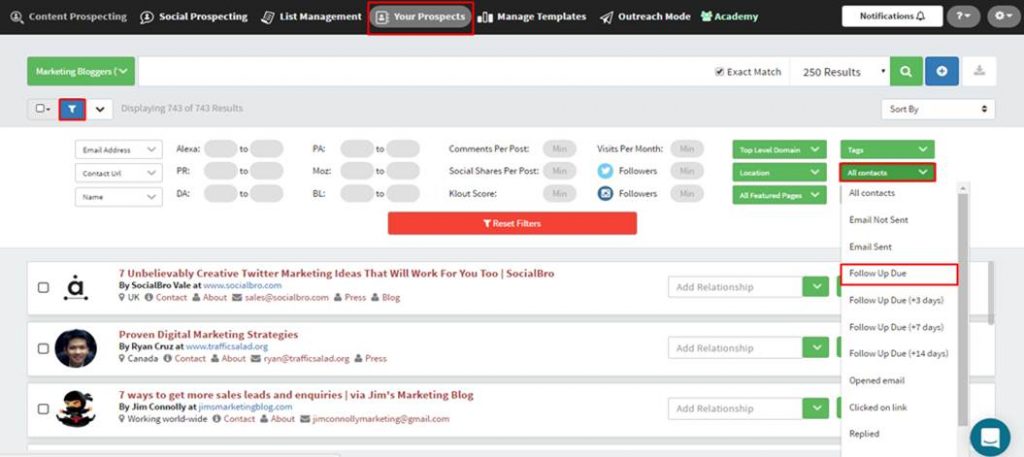Click the Comments Per Post Min field
Screen dimensions: 1024x457
tap(560, 149)
